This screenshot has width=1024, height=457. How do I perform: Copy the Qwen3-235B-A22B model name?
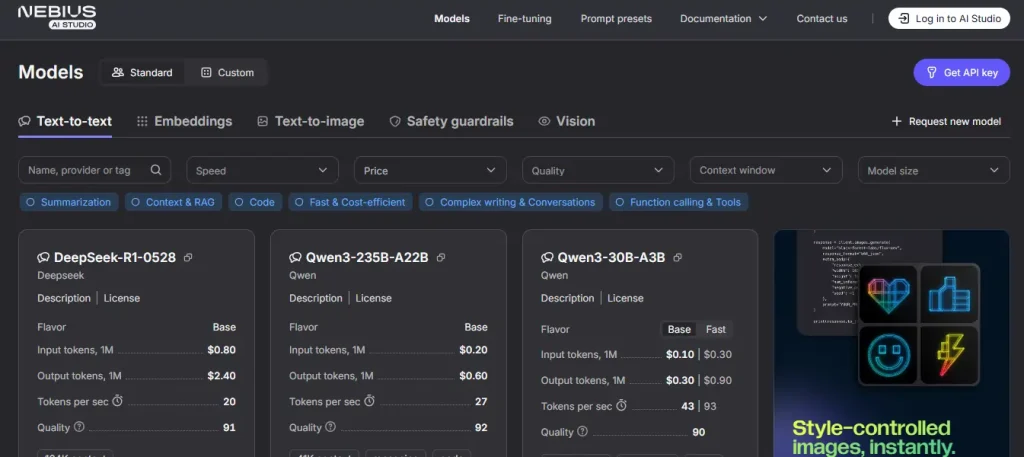click(441, 258)
